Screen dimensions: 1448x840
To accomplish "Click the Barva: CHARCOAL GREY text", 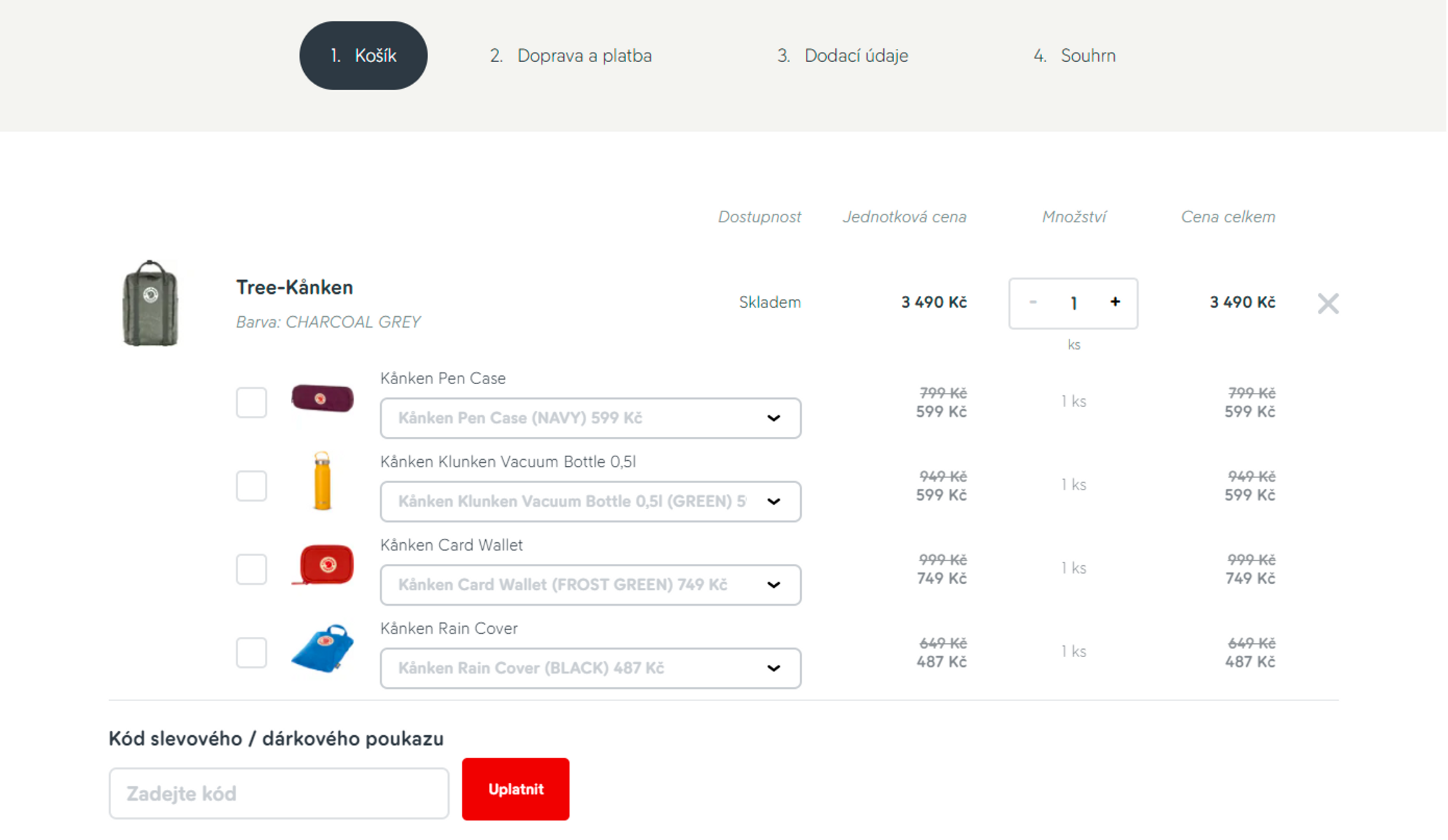I will (328, 322).
